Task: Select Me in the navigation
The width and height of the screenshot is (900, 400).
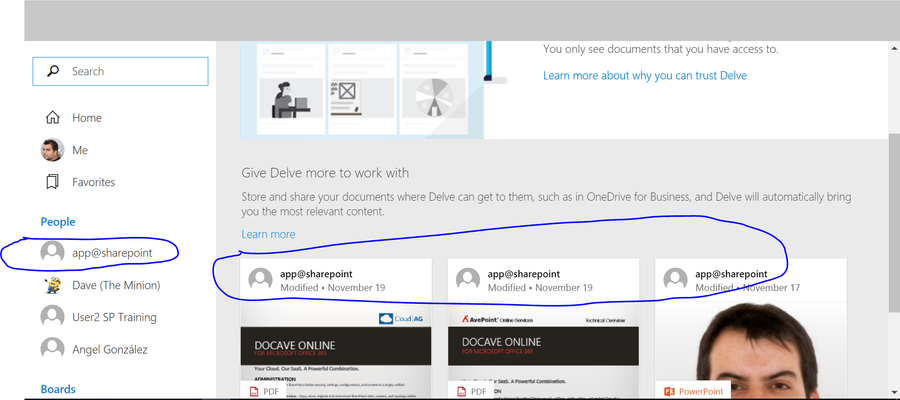Action: (80, 150)
